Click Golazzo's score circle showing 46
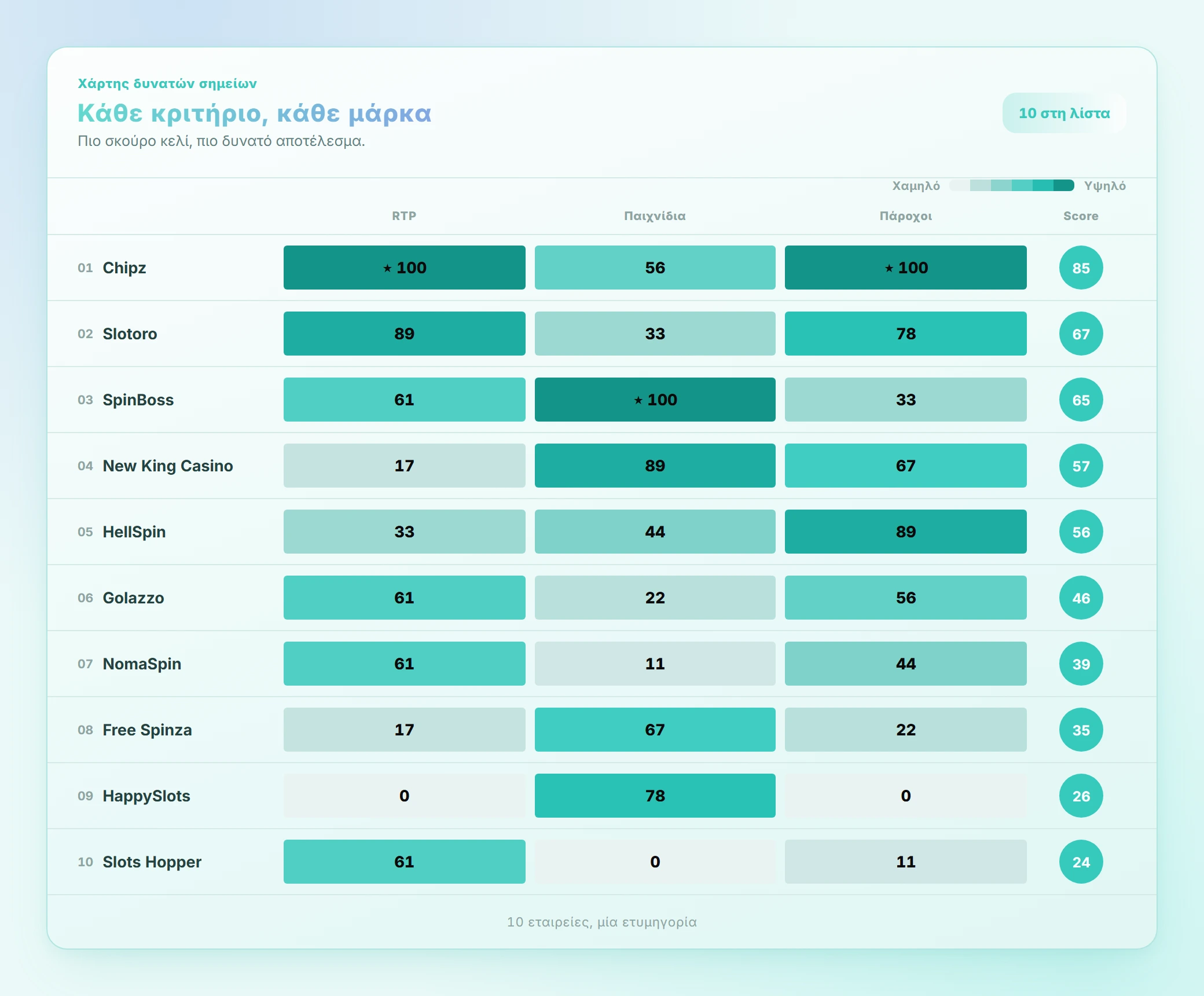Viewport: 1204px width, 996px height. [x=1081, y=598]
